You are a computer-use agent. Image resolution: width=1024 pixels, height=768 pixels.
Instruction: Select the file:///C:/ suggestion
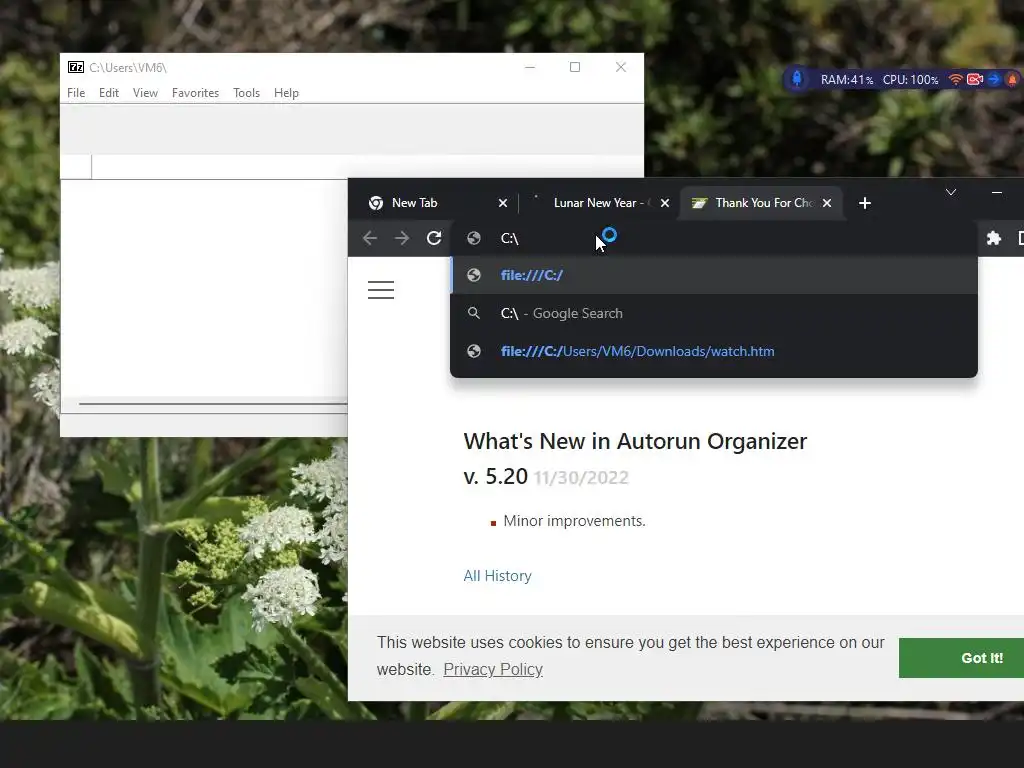coord(714,275)
